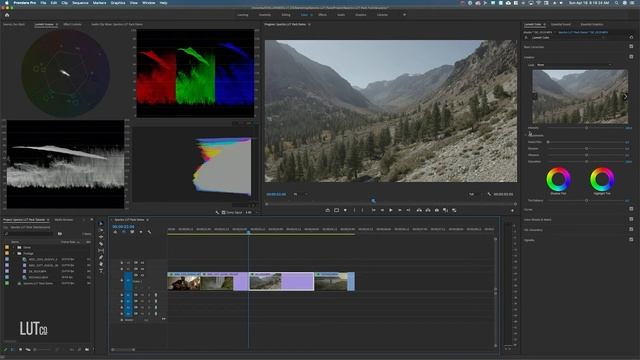Image resolution: width=640 pixels, height=360 pixels.
Task: Toggle Creative section checkbox
Action: pos(631,57)
